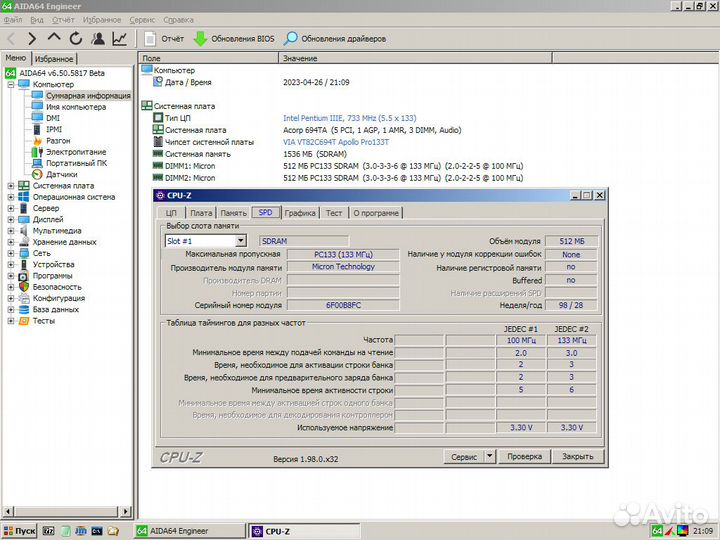The width and height of the screenshot is (720, 540).
Task: Click the Back navigation arrow in toolbar
Action: tap(12, 39)
